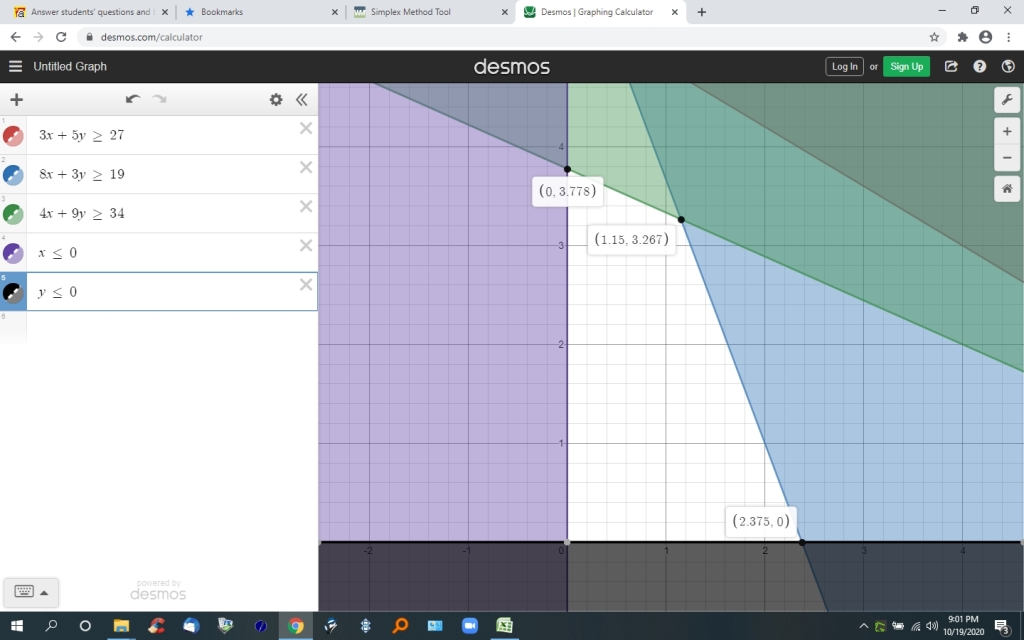Close the Simplex Method Tool tab
Image resolution: width=1024 pixels, height=640 pixels.
pyautogui.click(x=504, y=12)
